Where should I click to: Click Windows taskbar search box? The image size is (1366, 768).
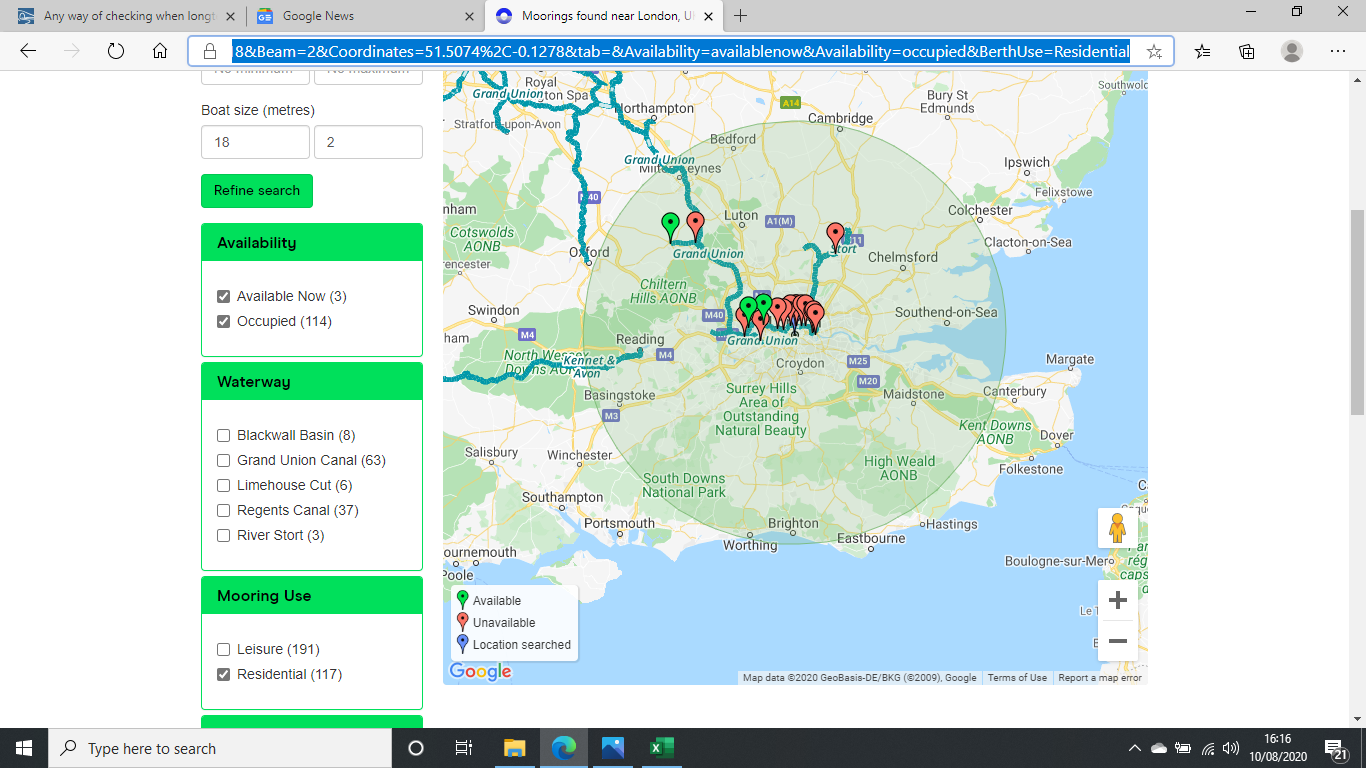[x=220, y=748]
